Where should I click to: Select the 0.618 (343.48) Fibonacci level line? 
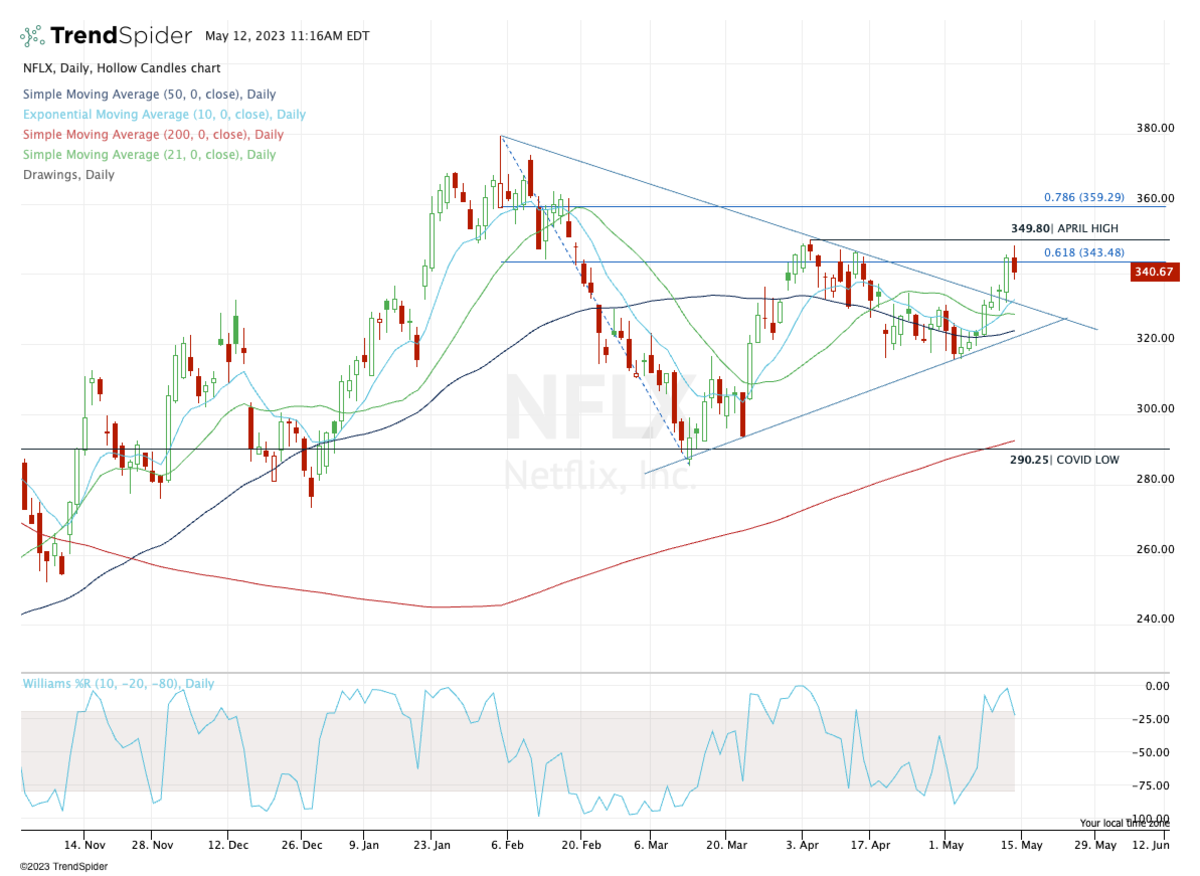[x=1083, y=253]
